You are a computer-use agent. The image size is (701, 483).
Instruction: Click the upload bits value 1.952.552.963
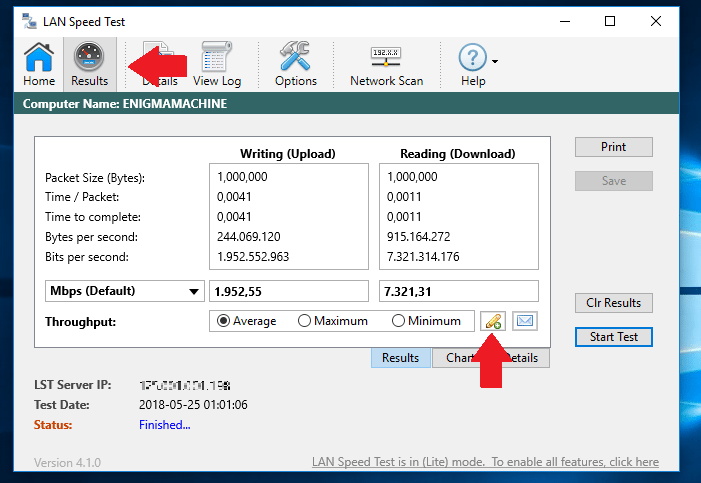coord(253,257)
